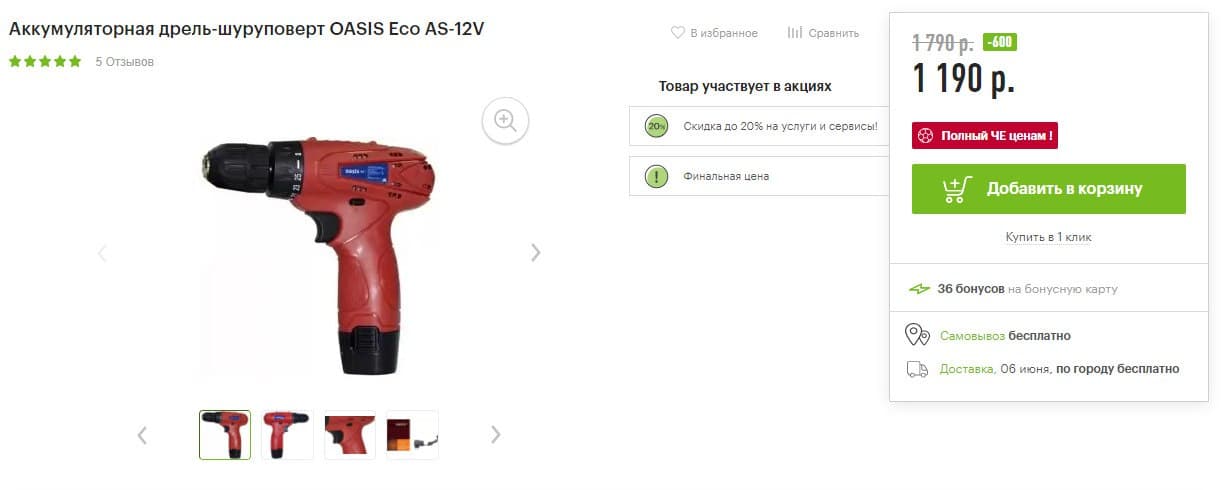Click the magnifier zoom icon on product image

coord(505,121)
